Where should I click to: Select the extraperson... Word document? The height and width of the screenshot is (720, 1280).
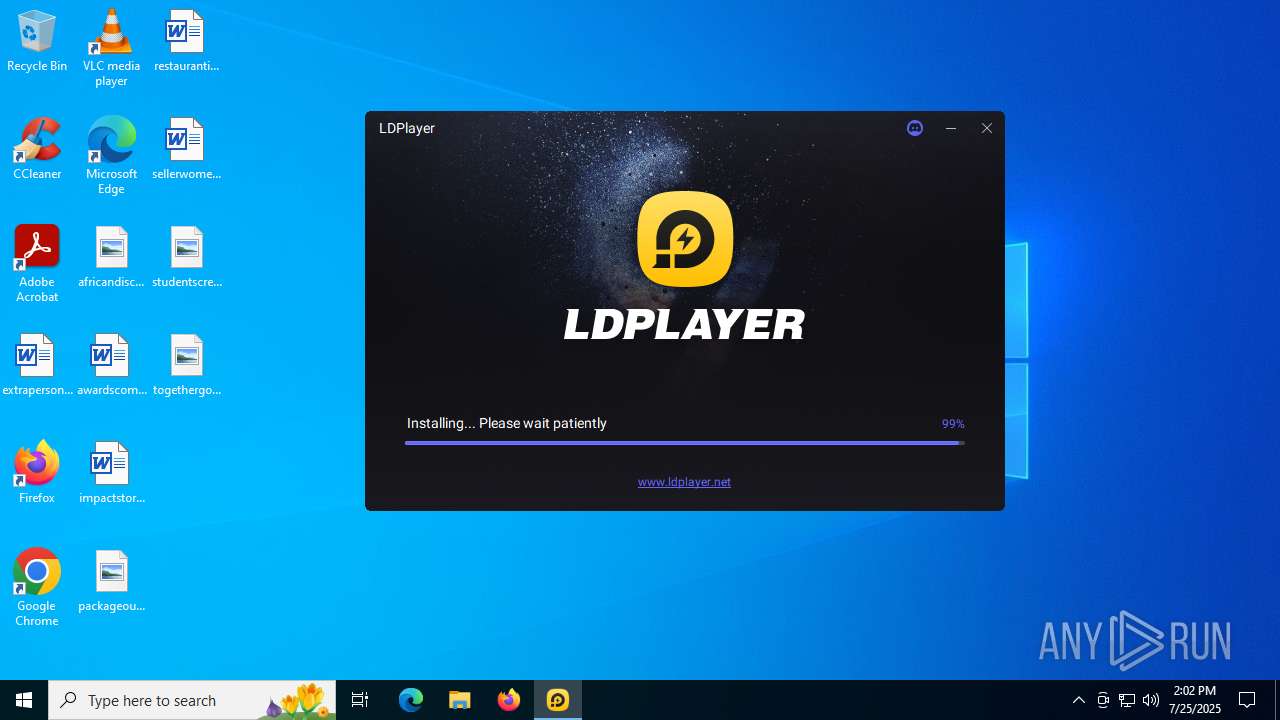click(37, 366)
